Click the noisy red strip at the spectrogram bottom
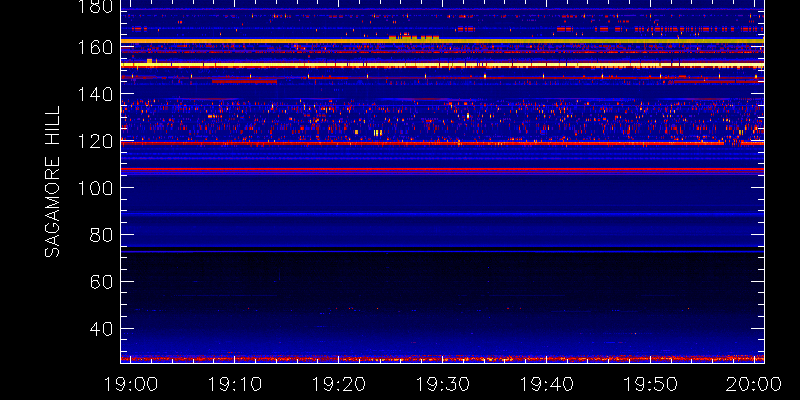The height and width of the screenshot is (400, 800). [442, 359]
